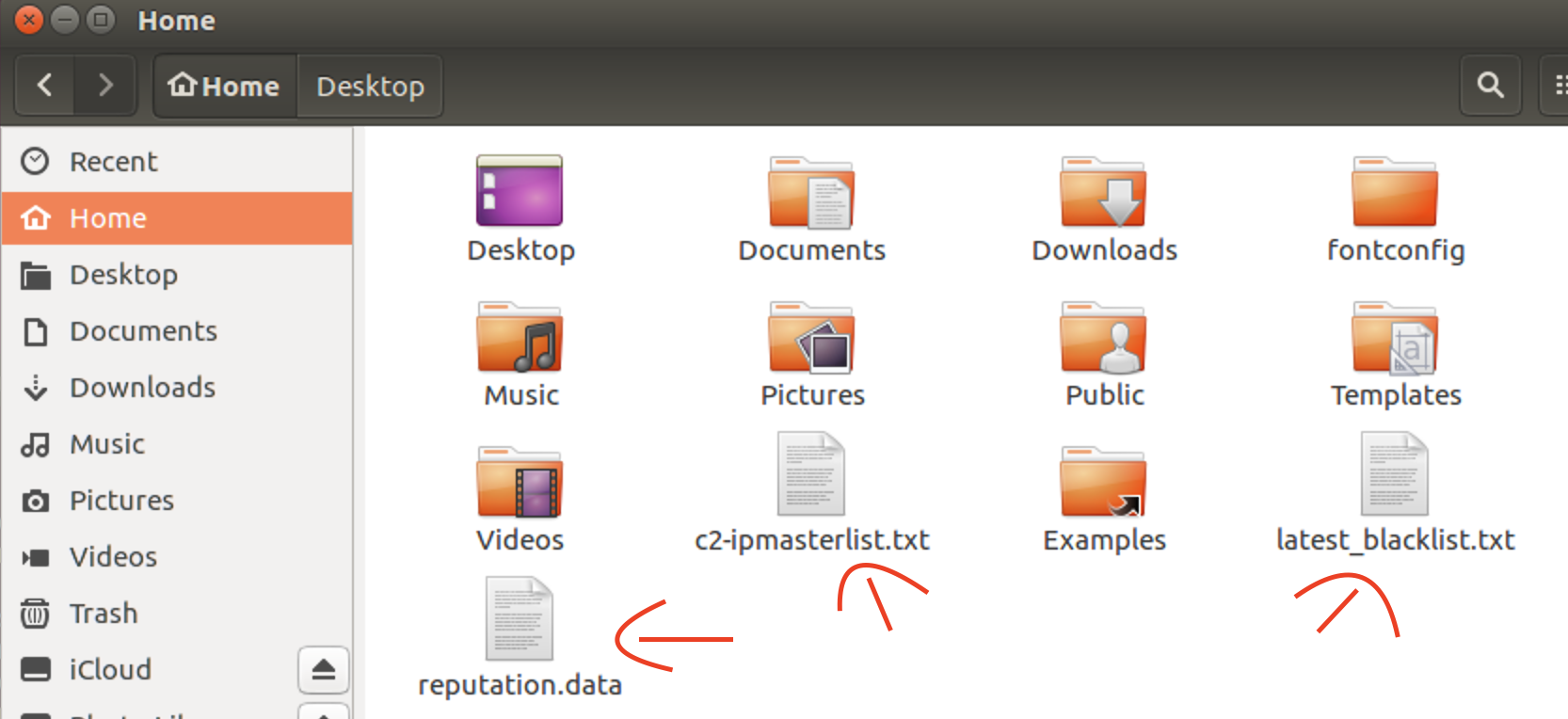Click Home in the path bar
The image size is (1568, 719).
(x=225, y=87)
